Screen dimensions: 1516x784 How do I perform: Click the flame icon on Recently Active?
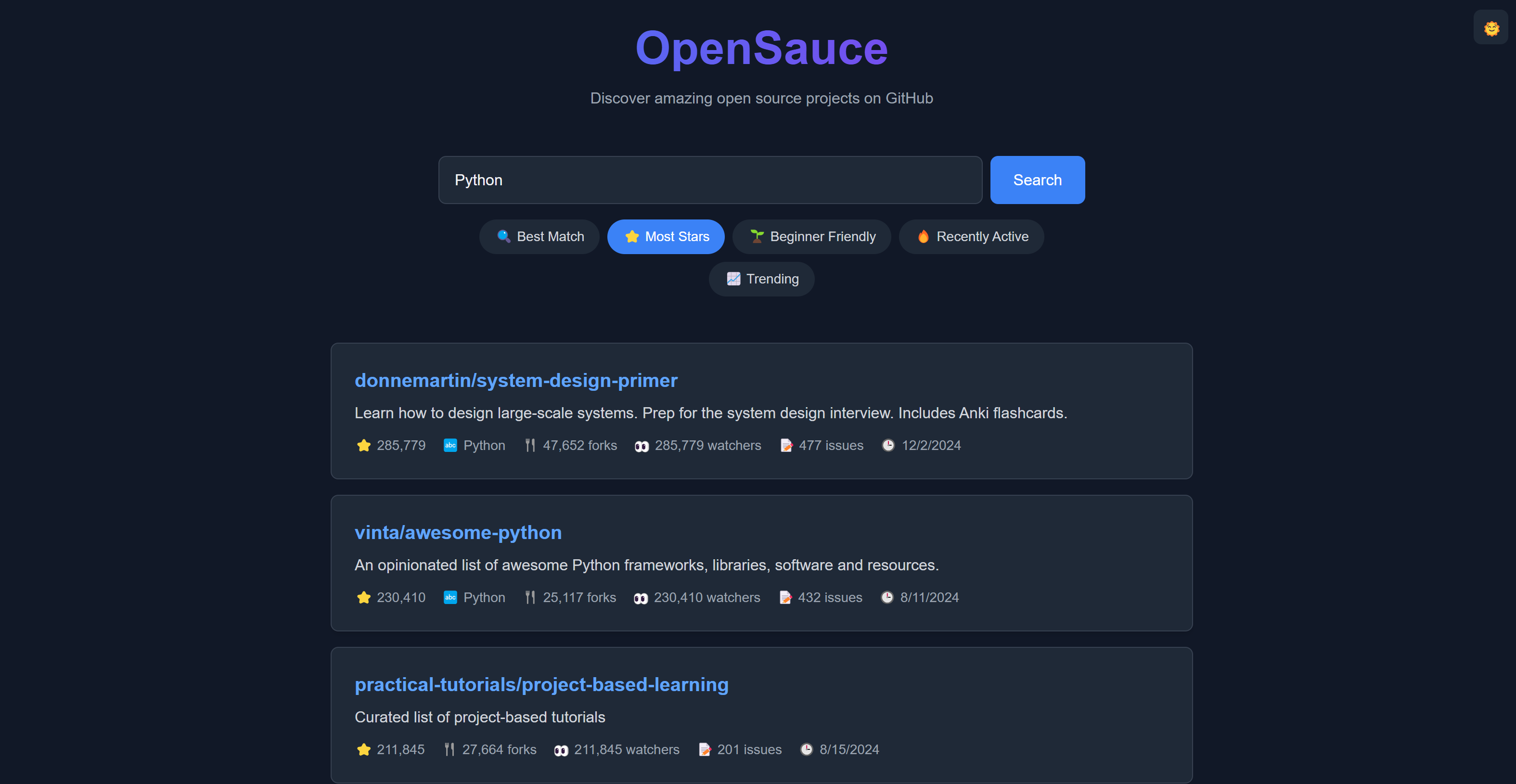click(x=923, y=236)
